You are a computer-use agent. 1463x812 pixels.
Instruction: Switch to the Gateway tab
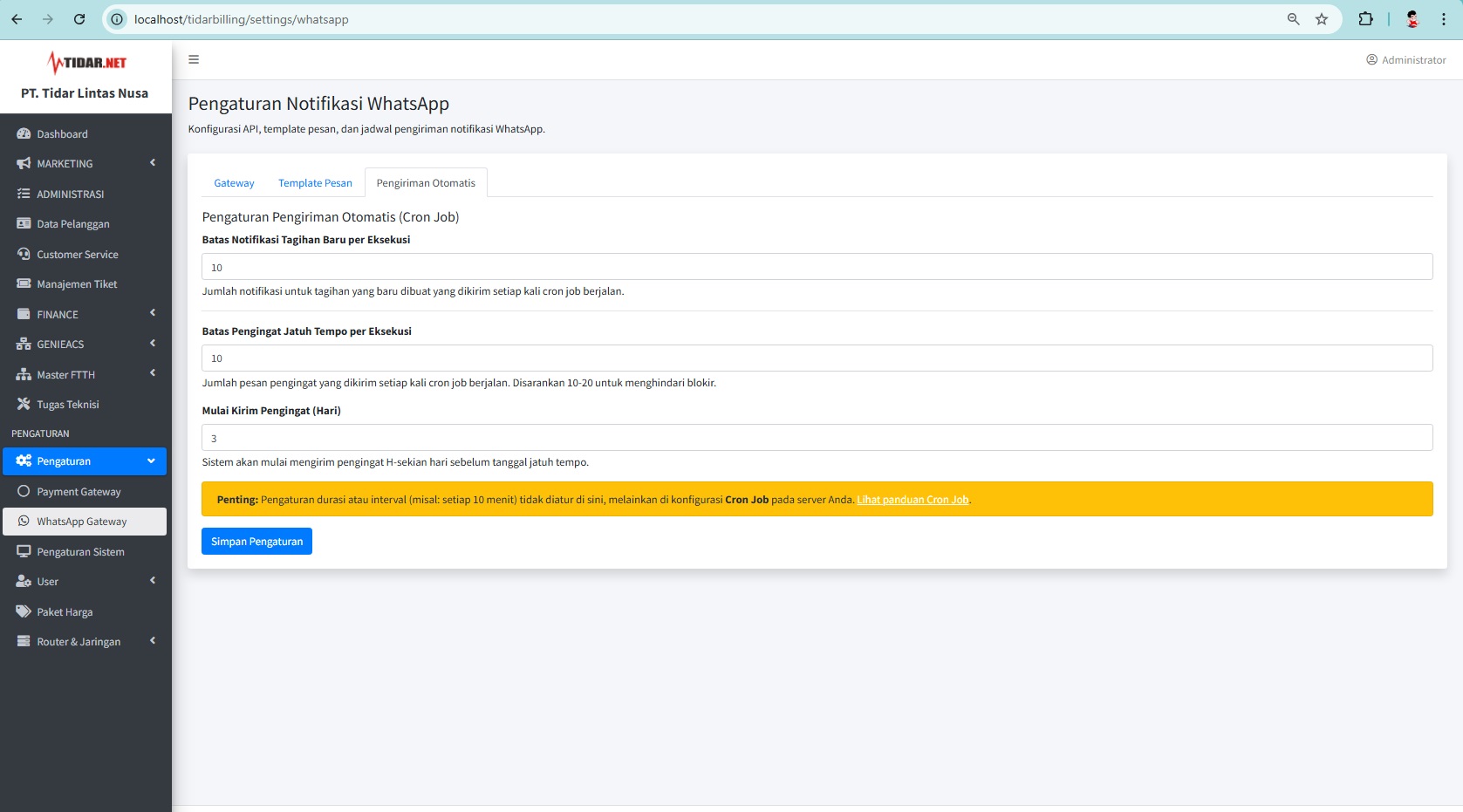(x=234, y=183)
